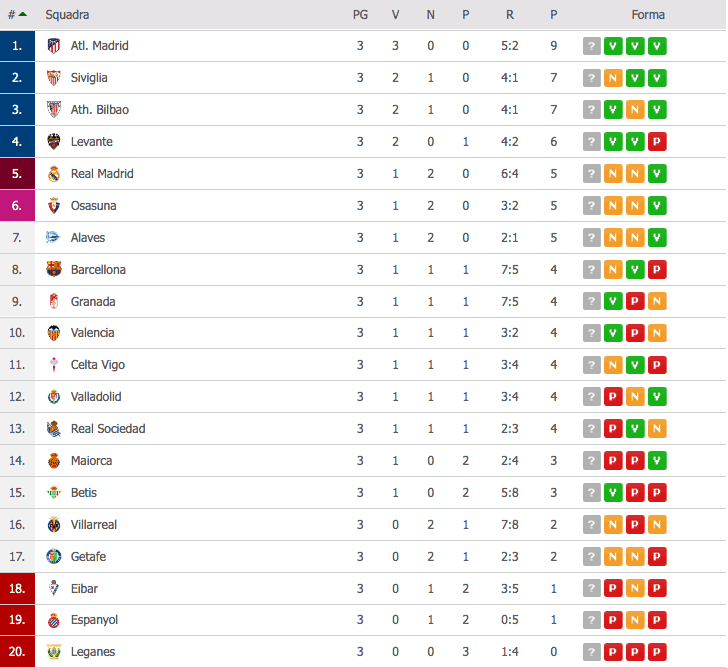Click the Real Madrid crest icon
This screenshot has height=668, width=728.
pos(54,174)
